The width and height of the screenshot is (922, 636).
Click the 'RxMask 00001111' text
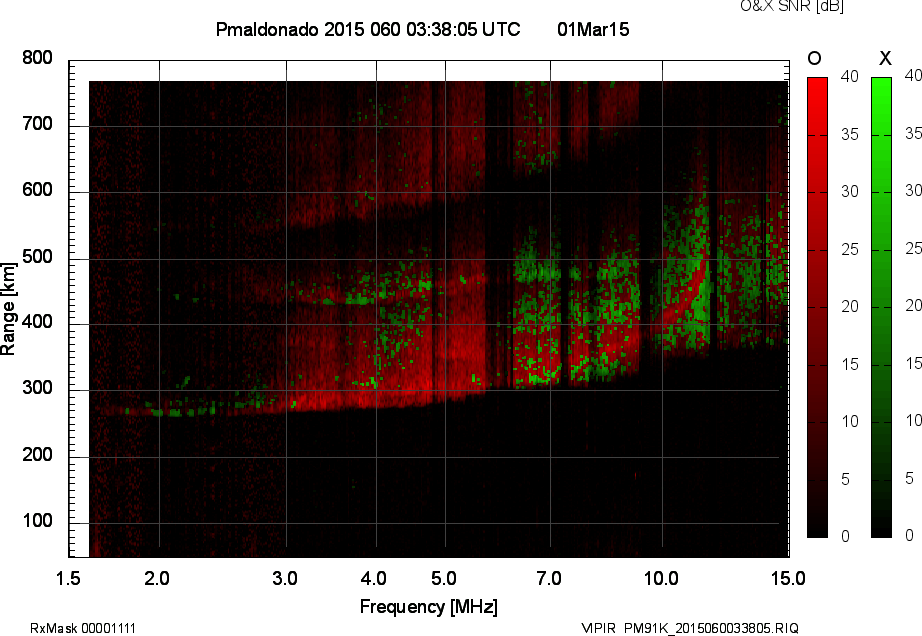point(83,628)
